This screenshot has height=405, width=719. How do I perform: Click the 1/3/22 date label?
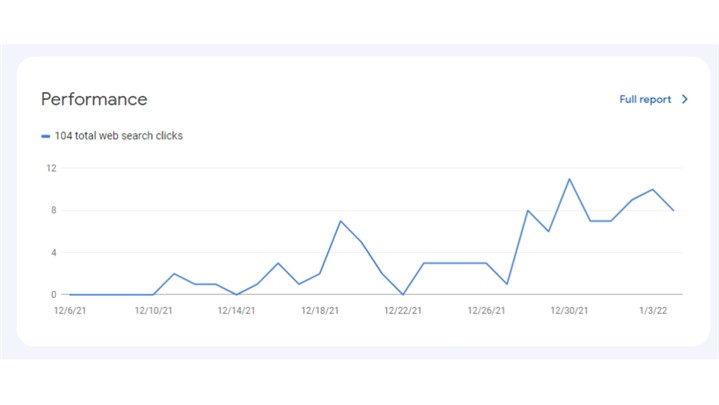[653, 310]
